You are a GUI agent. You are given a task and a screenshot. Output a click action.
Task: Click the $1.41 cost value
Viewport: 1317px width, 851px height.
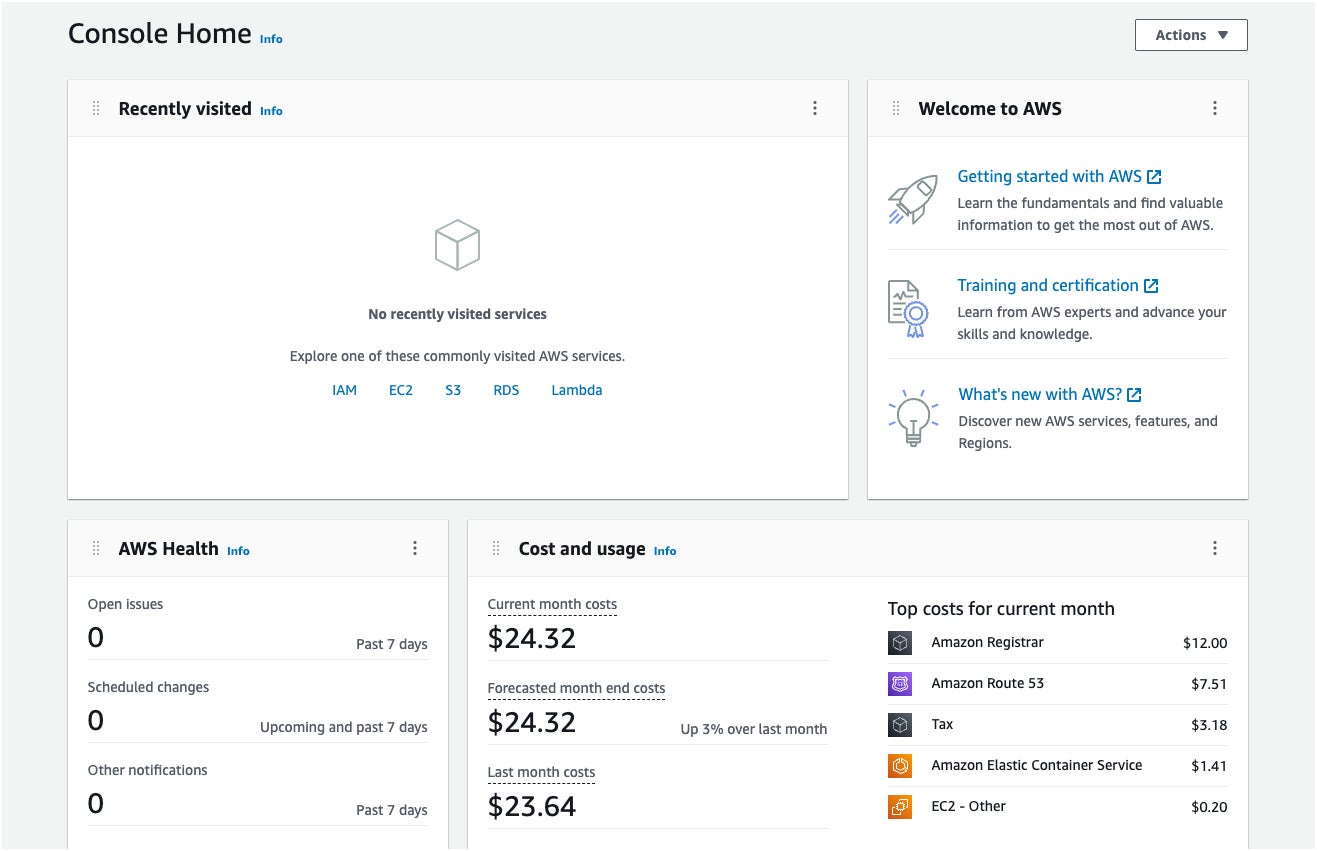[x=1209, y=766]
